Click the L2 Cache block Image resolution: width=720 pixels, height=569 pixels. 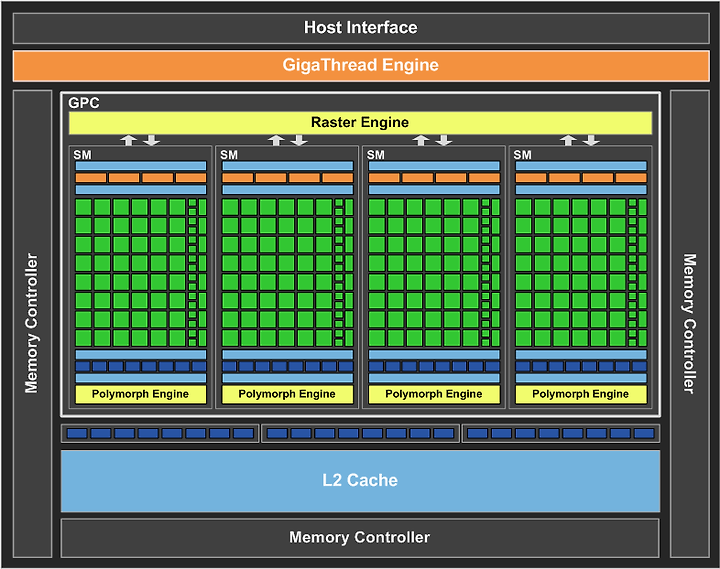360,480
